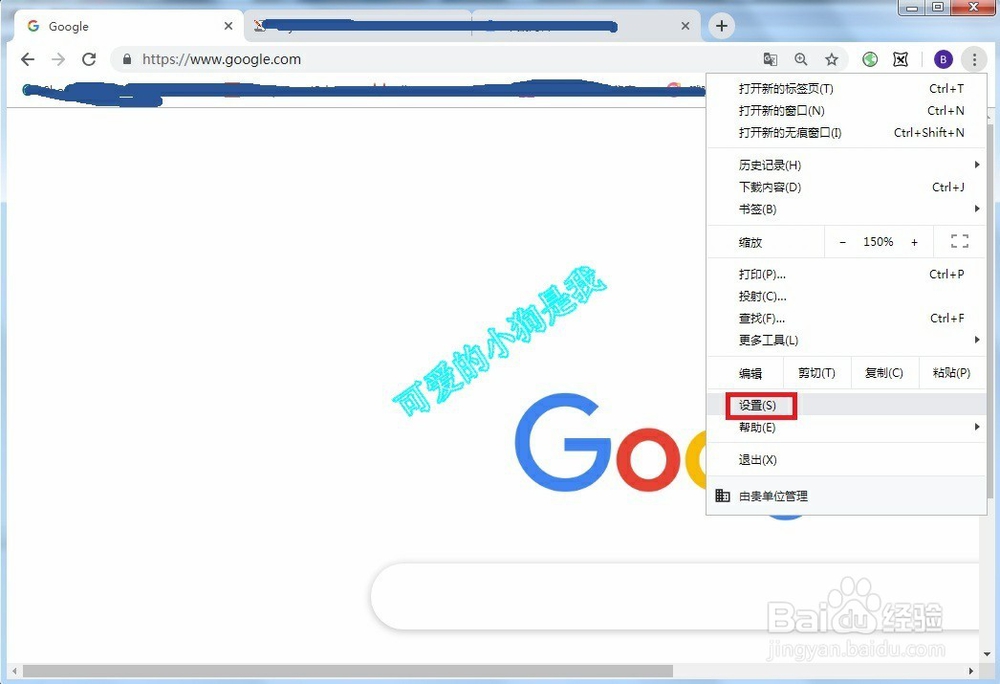Expand the 书签(B) submenu
The width and height of the screenshot is (1000, 684).
coord(846,209)
